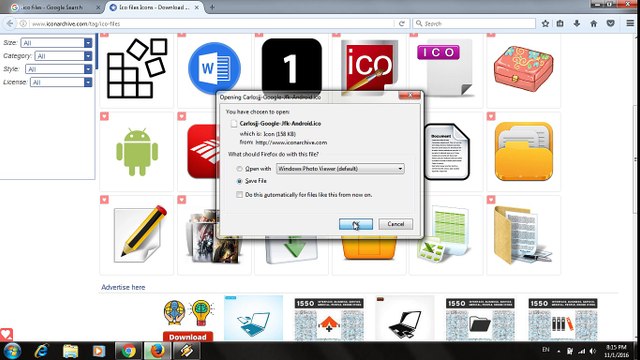Show site identity info icon
The width and height of the screenshot is (640, 360).
(23, 24)
